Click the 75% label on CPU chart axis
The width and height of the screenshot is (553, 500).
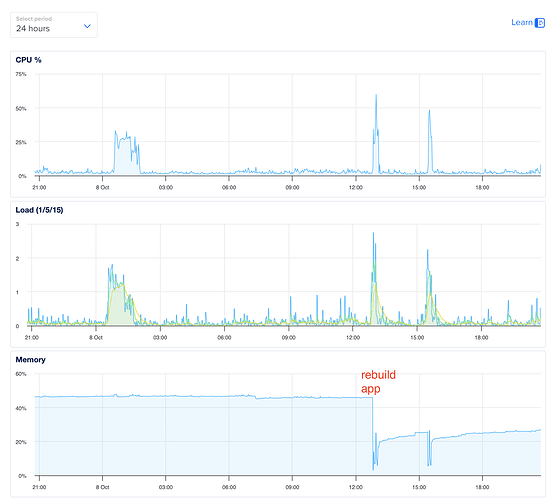tap(21, 74)
